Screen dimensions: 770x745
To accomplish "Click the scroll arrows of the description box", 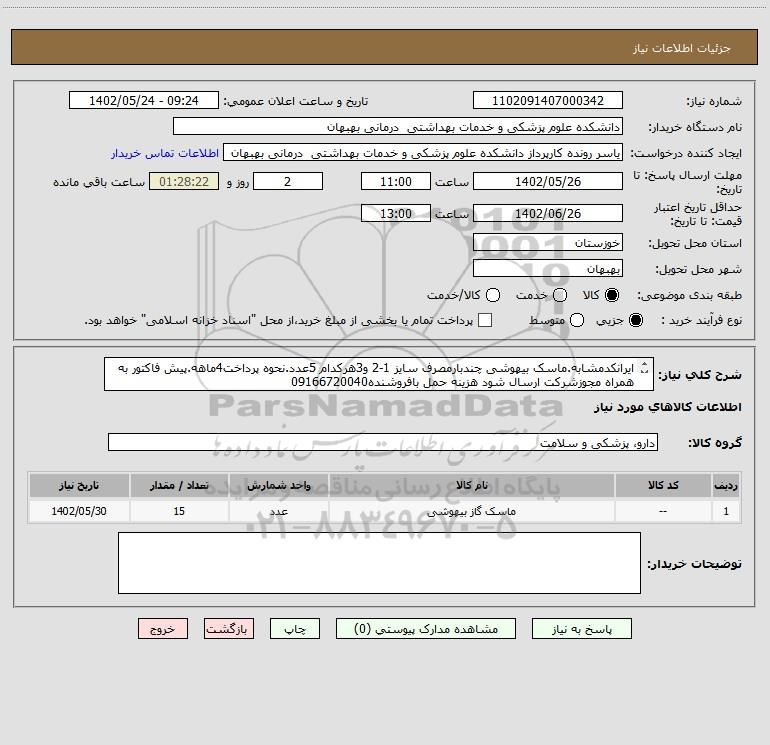I will click(645, 367).
